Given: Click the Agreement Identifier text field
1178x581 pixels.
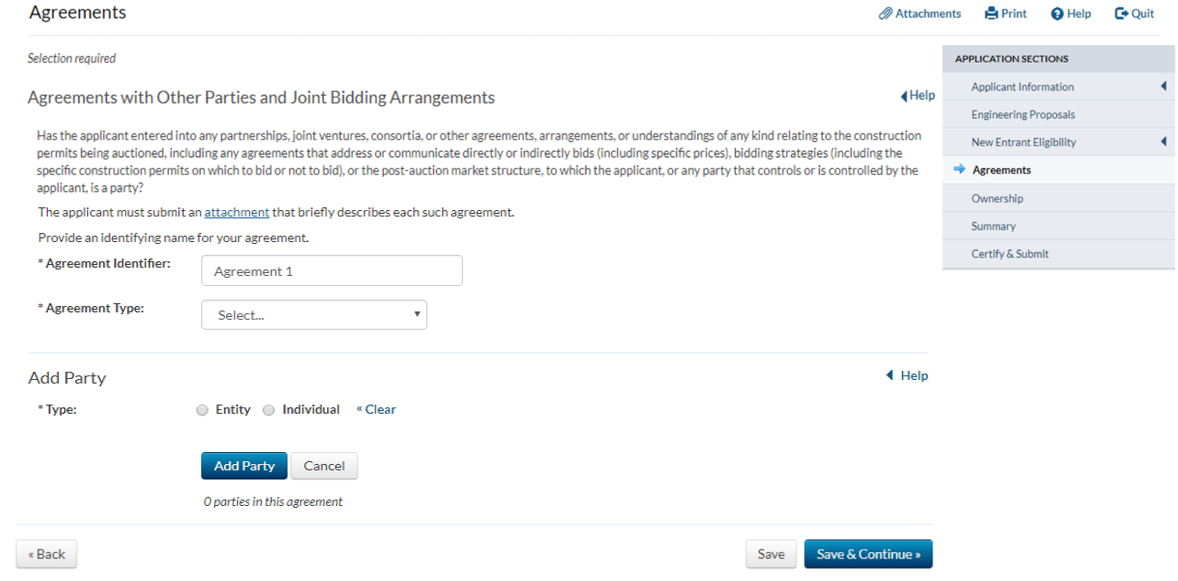Looking at the screenshot, I should pyautogui.click(x=331, y=271).
